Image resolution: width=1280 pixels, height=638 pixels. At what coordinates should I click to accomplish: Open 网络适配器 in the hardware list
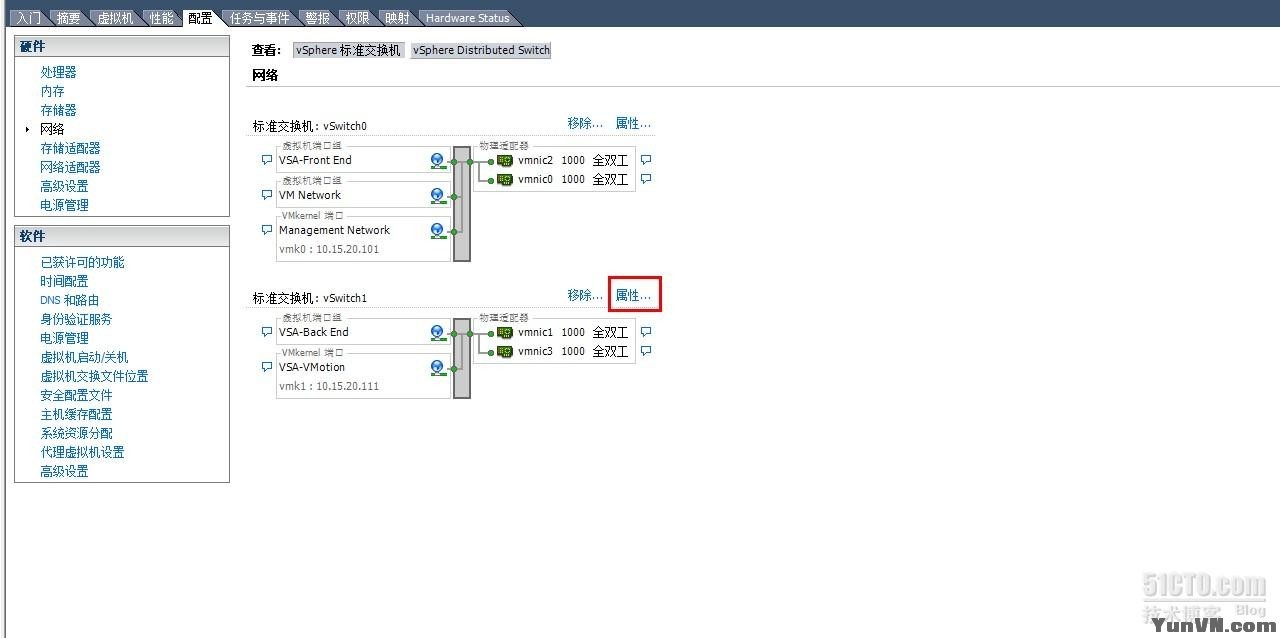tap(70, 167)
